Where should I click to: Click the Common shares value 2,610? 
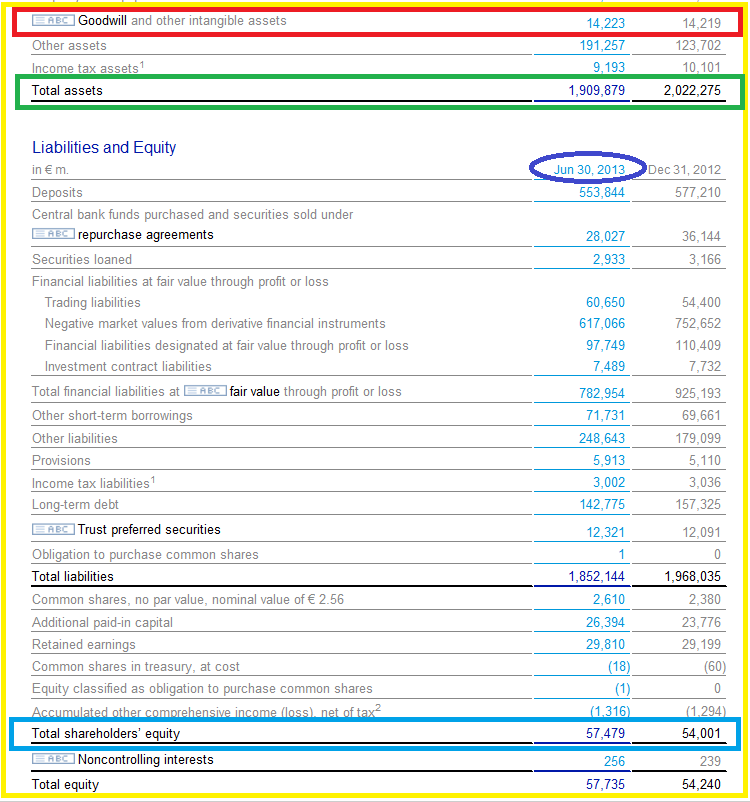point(609,599)
